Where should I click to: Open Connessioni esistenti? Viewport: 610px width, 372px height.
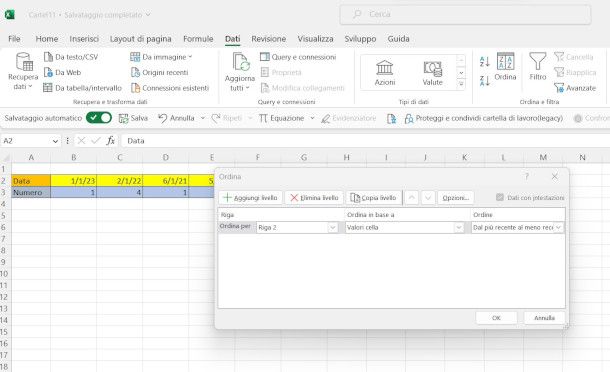[170, 88]
